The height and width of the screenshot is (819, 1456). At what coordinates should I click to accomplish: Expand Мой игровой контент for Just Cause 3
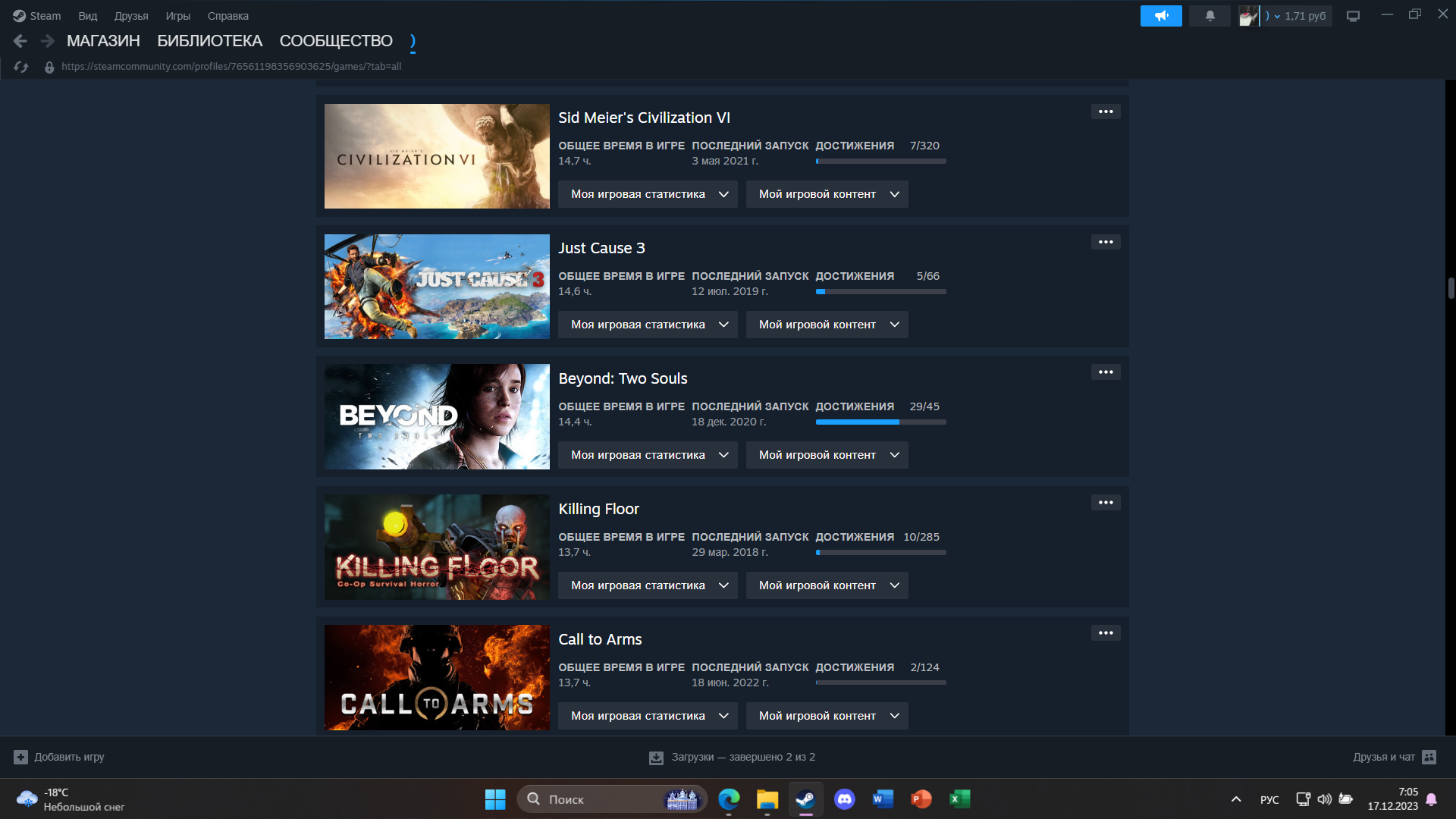(x=827, y=325)
